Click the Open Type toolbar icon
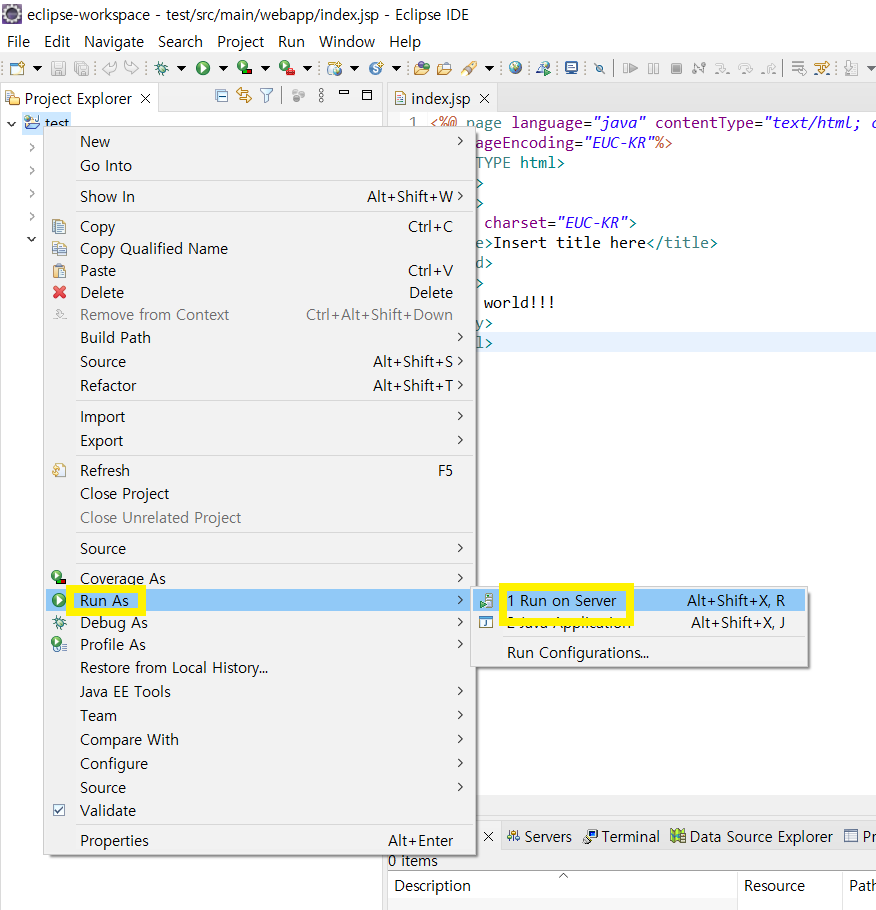This screenshot has width=876, height=910. pos(422,68)
